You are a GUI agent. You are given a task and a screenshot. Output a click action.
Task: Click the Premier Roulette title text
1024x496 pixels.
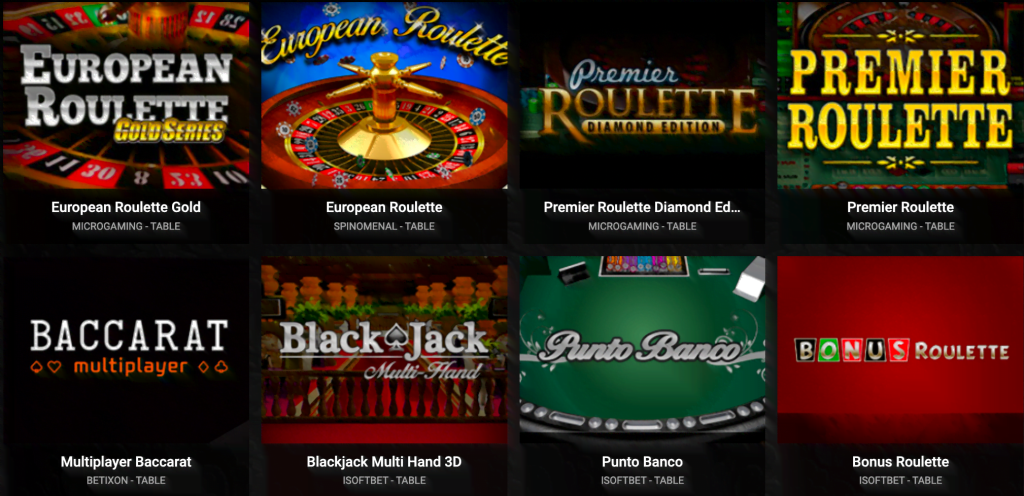[x=900, y=208]
